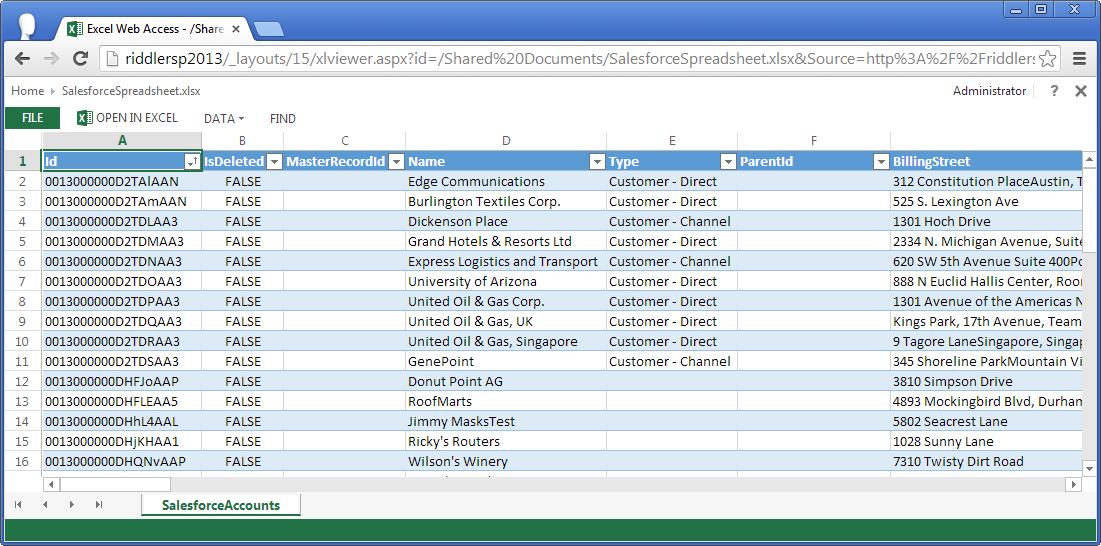1101x546 pixels.
Task: Click the Excel icon in Open in Excel
Action: click(85, 118)
